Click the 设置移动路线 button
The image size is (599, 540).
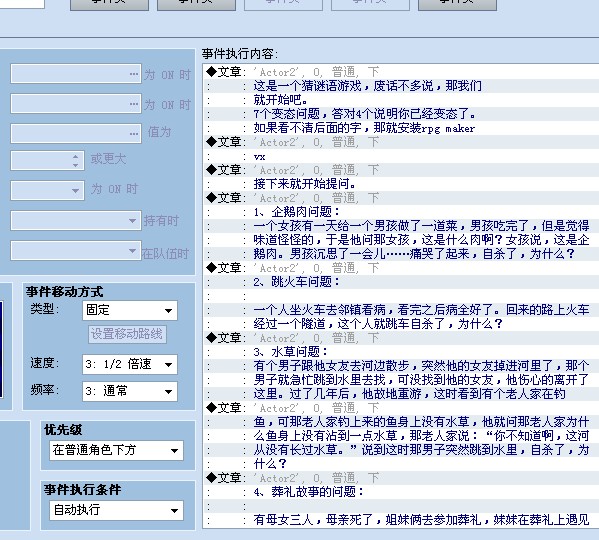click(x=127, y=334)
